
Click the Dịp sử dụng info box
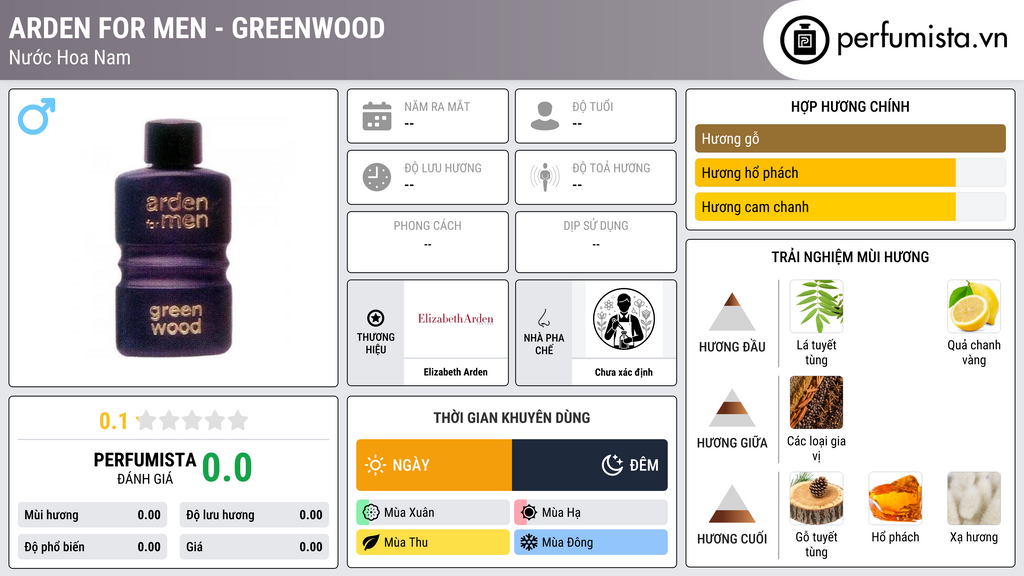(x=596, y=242)
